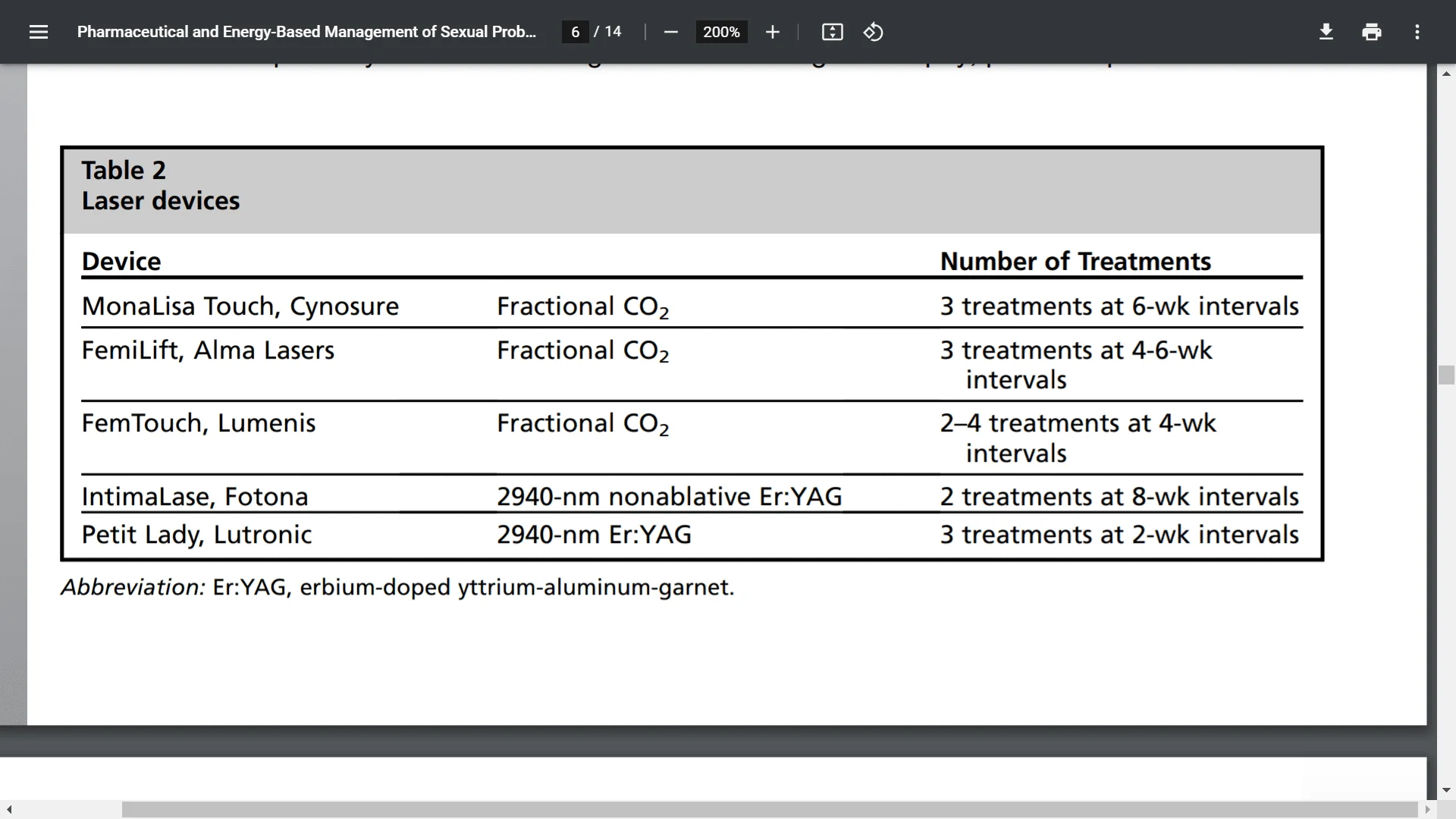
Task: Rotate the document counterclockwise
Action: click(x=873, y=32)
